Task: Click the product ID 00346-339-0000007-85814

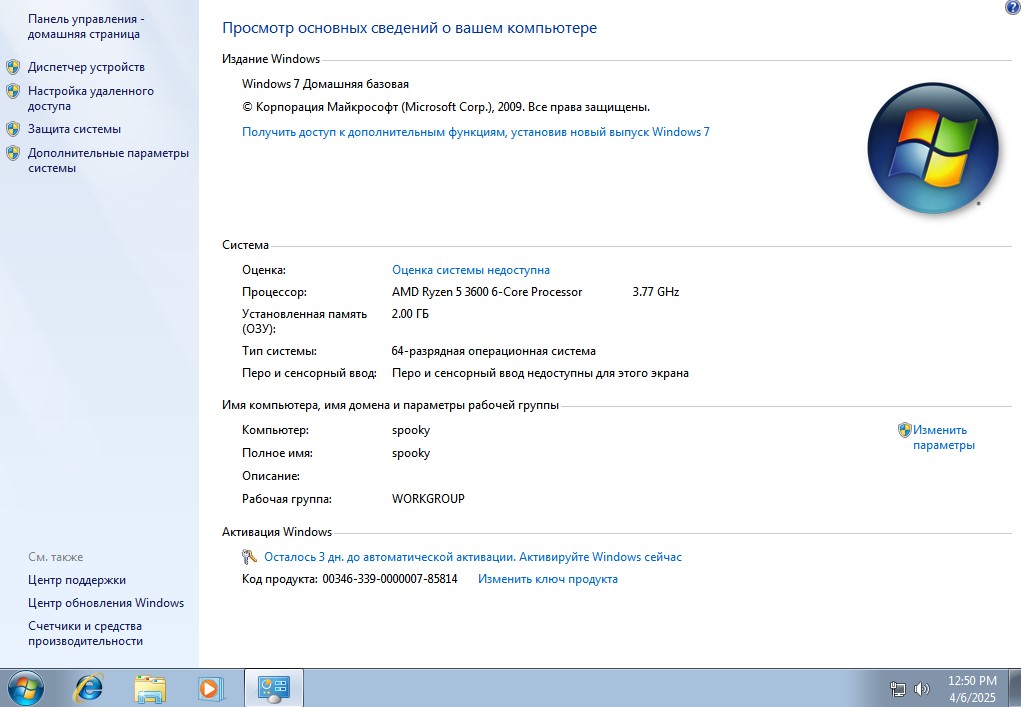Action: 390,579
